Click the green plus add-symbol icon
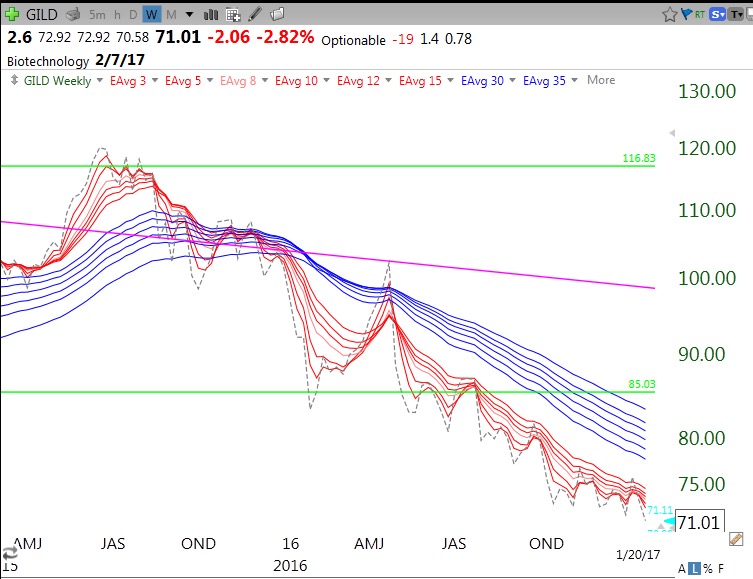The image size is (753, 579). coord(12,14)
